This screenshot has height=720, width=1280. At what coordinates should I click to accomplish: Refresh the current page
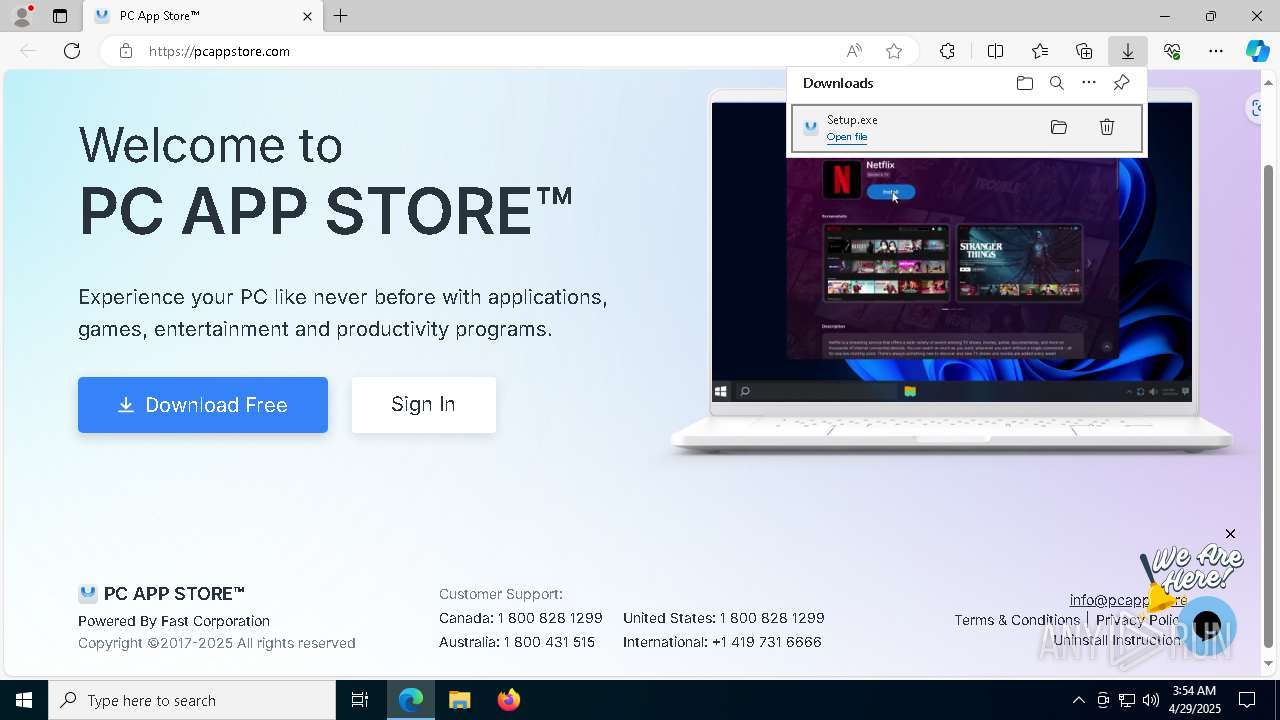(72, 51)
